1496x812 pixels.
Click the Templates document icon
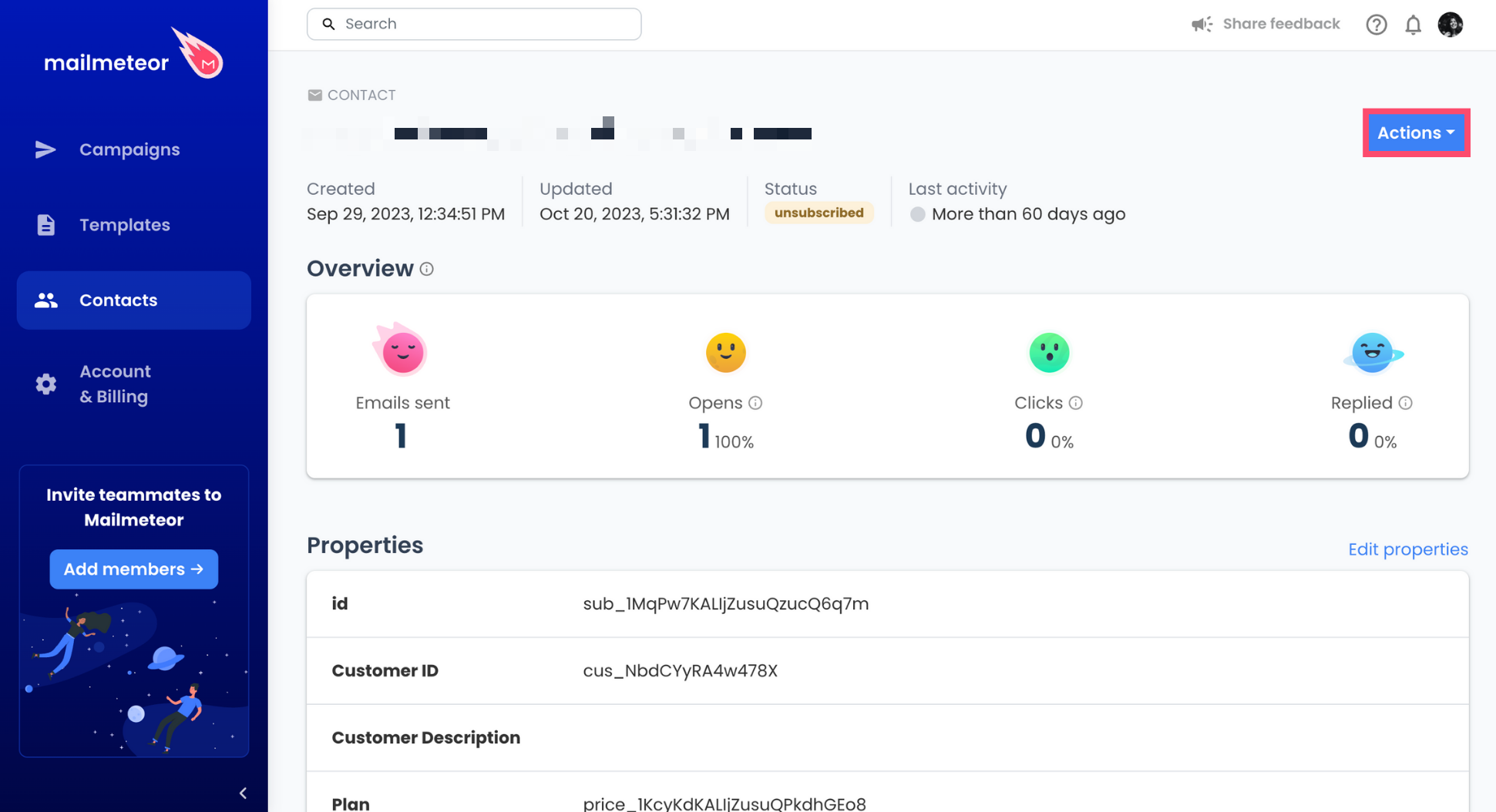[x=45, y=225]
